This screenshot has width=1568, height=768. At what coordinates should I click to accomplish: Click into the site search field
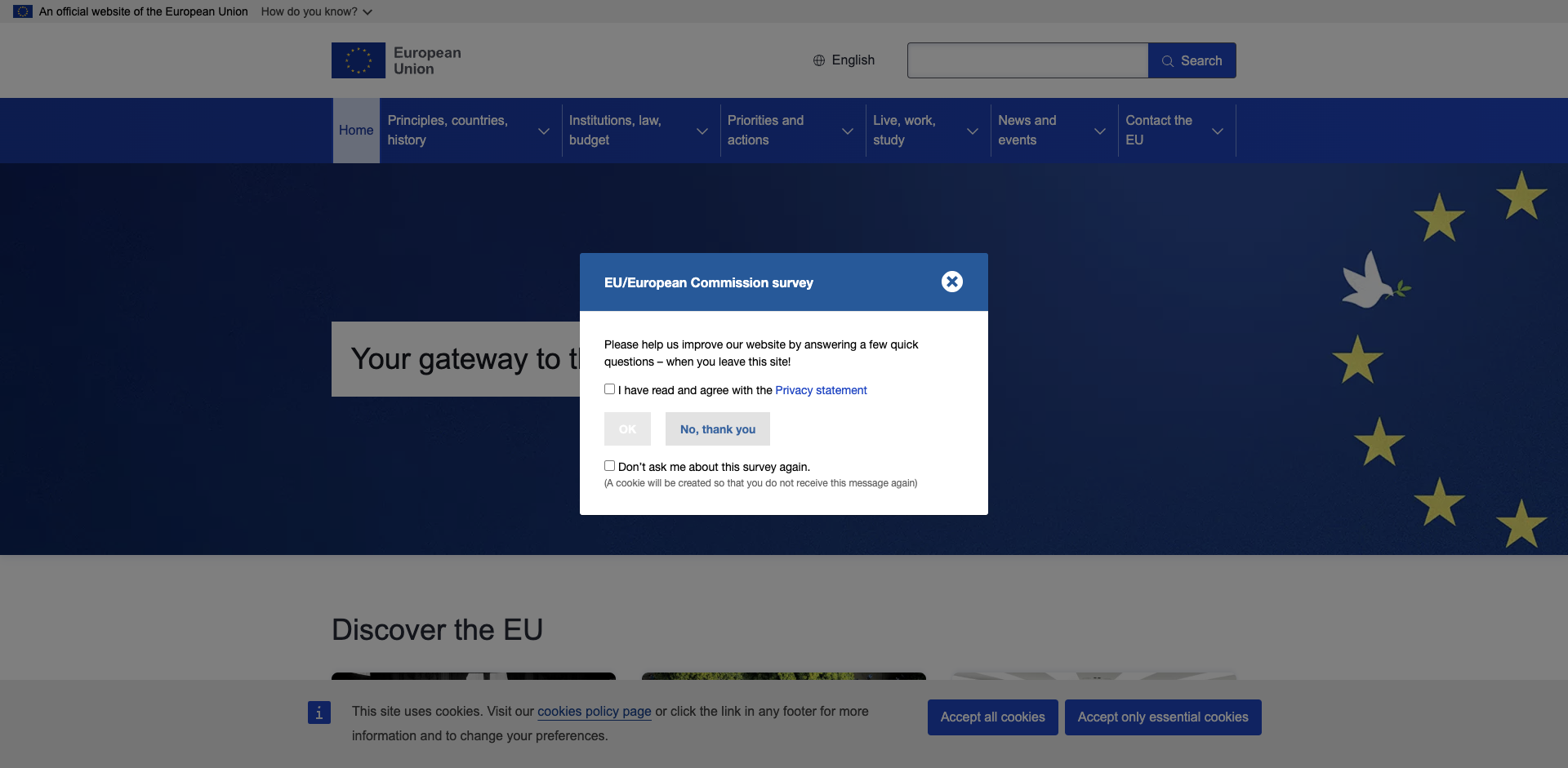tap(1027, 60)
